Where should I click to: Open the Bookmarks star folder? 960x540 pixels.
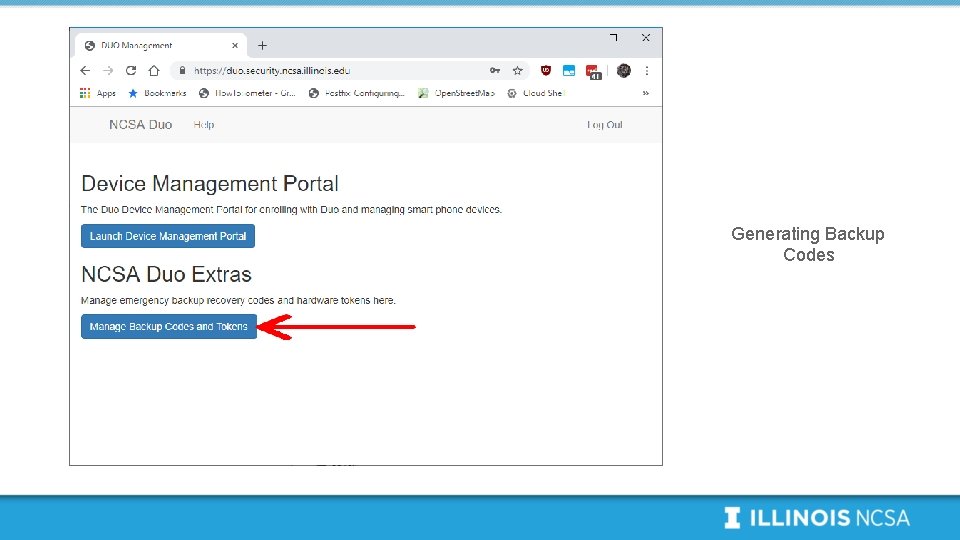point(157,93)
